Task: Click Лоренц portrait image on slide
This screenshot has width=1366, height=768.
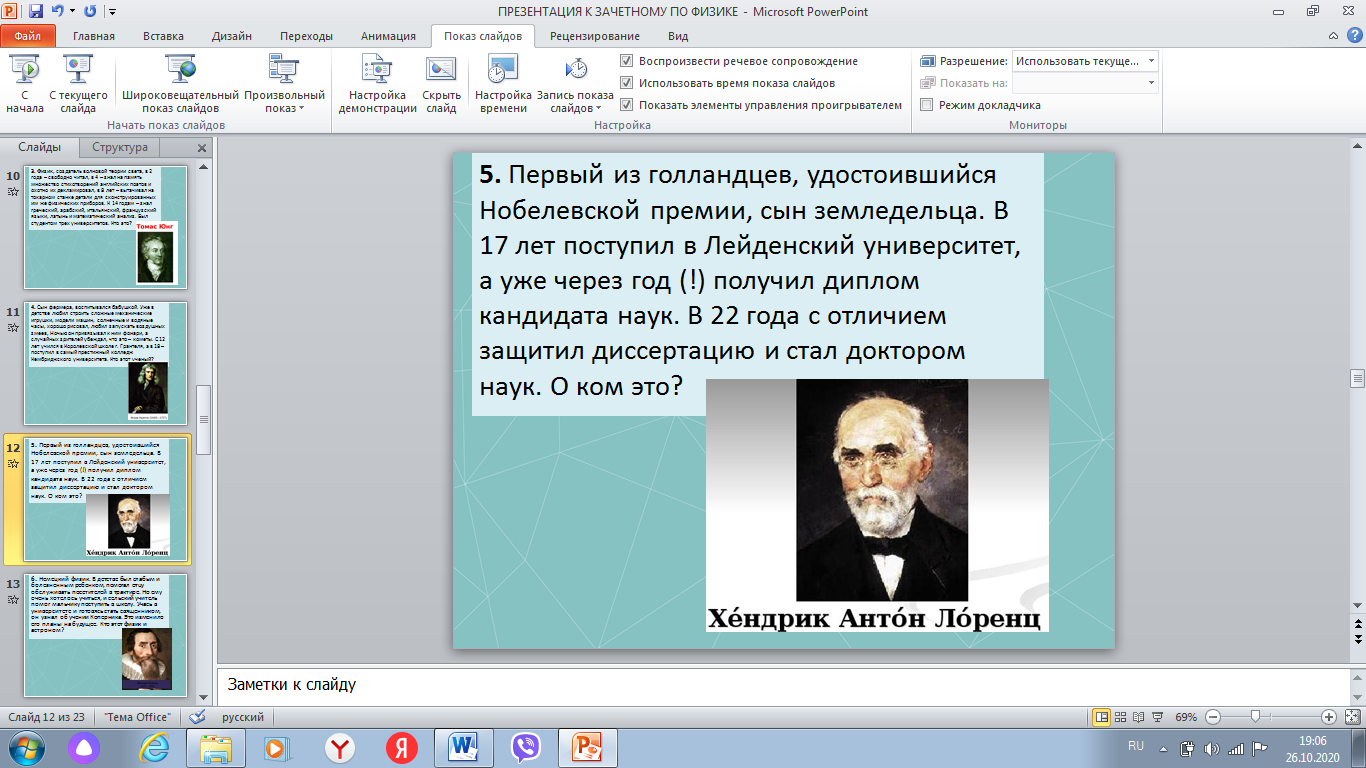Action: (x=877, y=505)
